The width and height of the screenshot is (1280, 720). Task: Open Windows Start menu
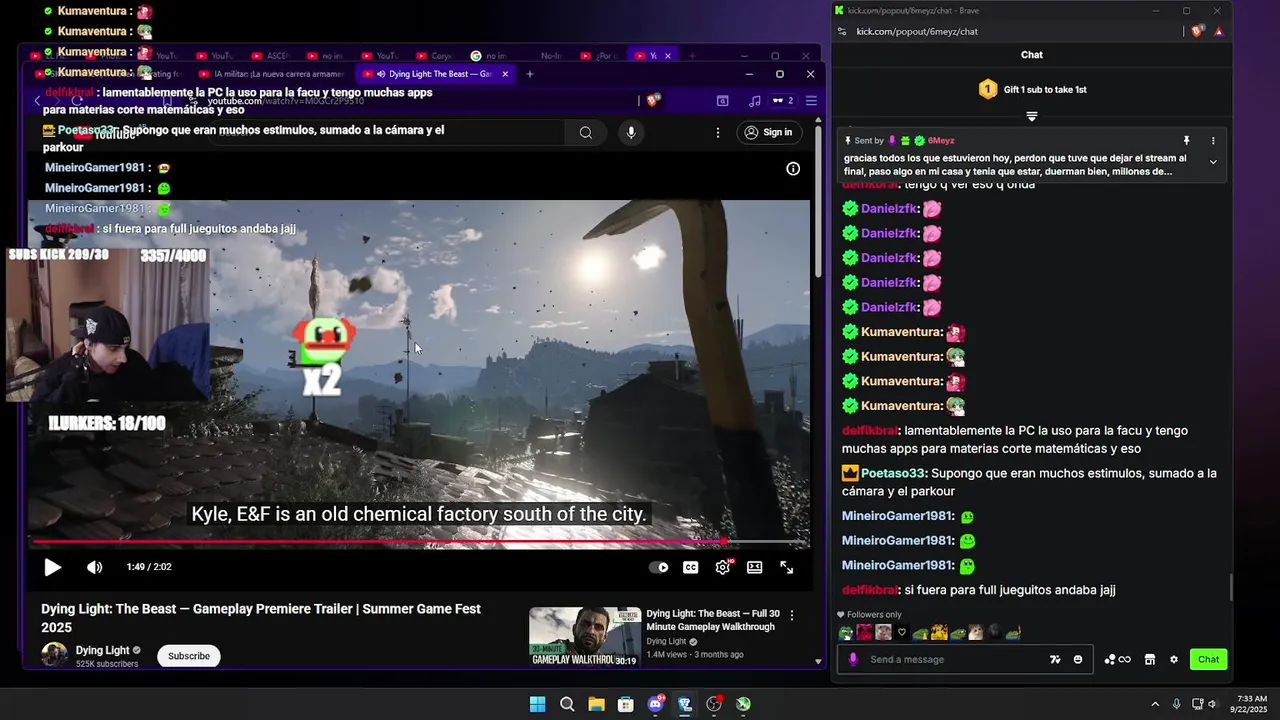(537, 704)
